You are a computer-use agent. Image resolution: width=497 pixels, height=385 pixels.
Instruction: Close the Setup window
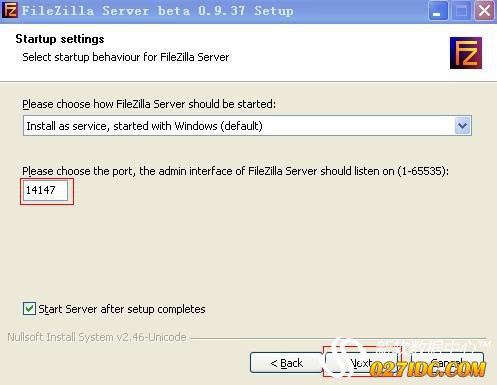click(x=484, y=11)
